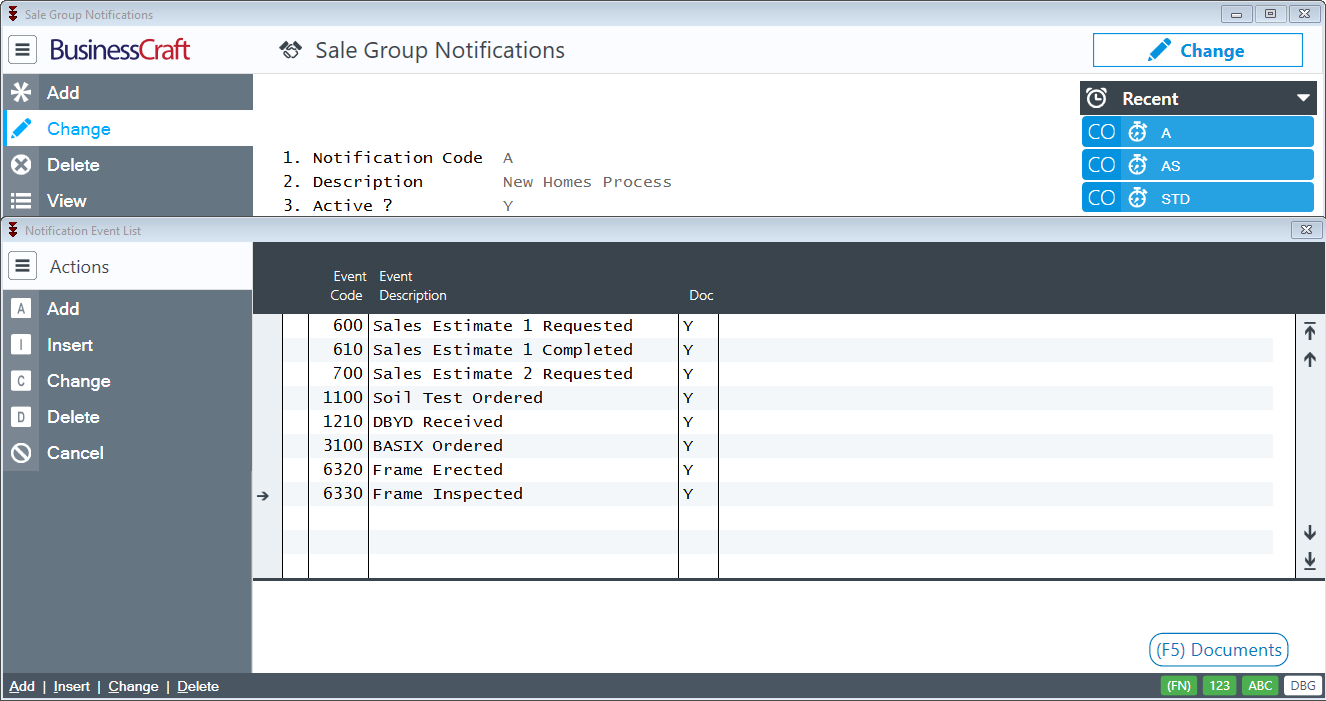The image size is (1326, 701).
Task: Jump to top of event list
Action: [1310, 332]
